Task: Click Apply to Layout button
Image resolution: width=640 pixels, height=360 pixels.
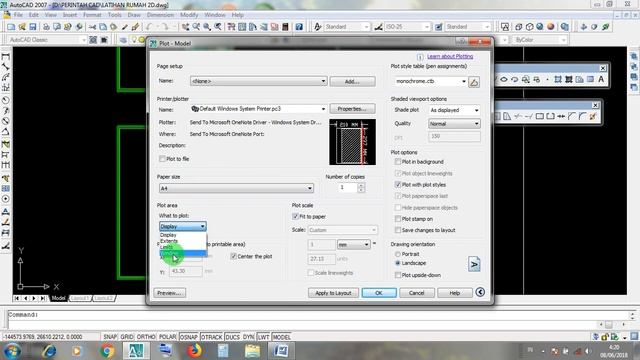Action: point(333,293)
